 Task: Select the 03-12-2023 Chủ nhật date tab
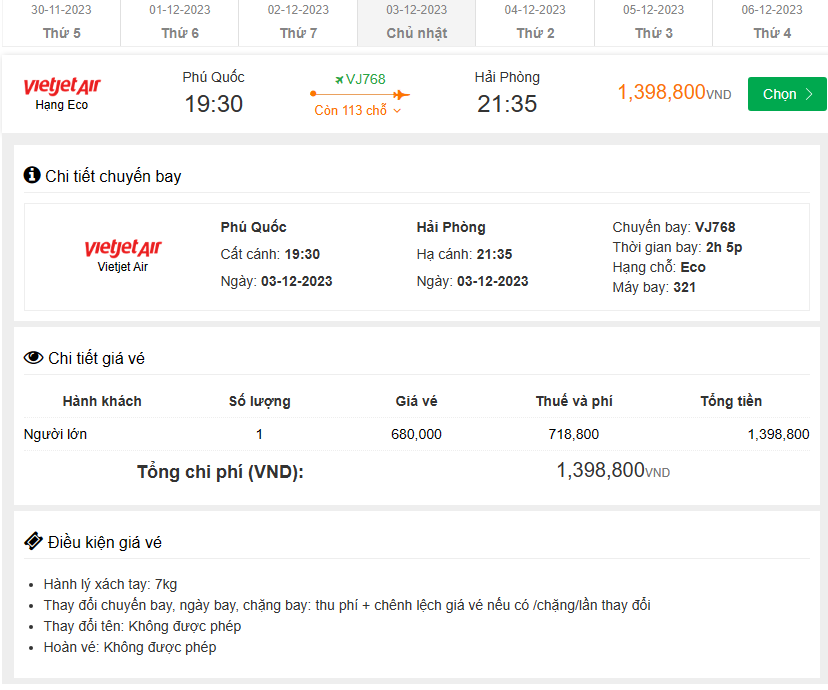(x=417, y=22)
